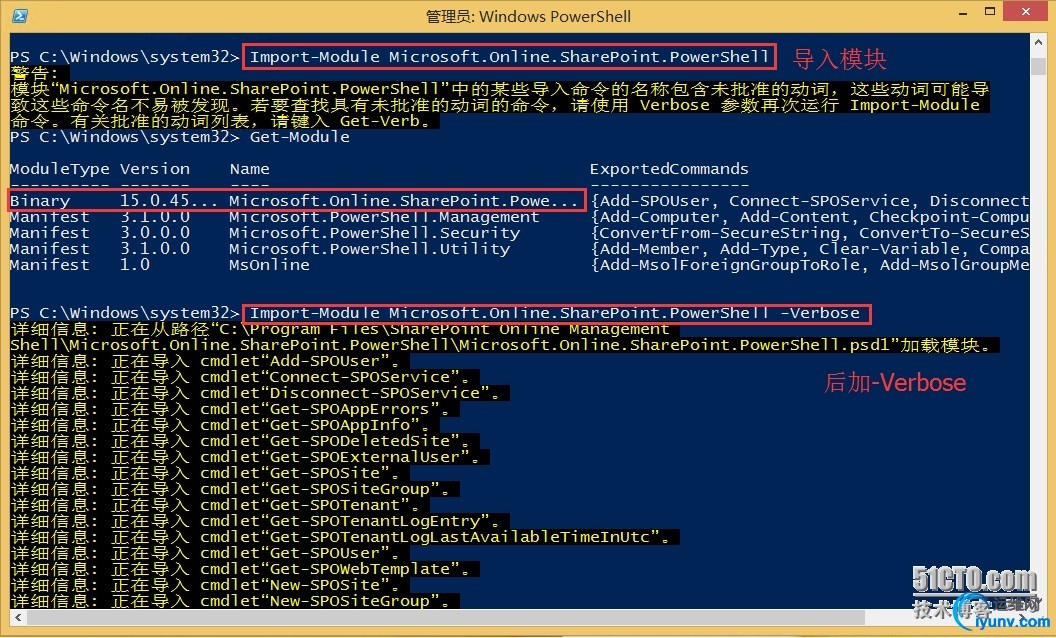Click the 'Name' column header
The image size is (1056, 638).
point(249,169)
